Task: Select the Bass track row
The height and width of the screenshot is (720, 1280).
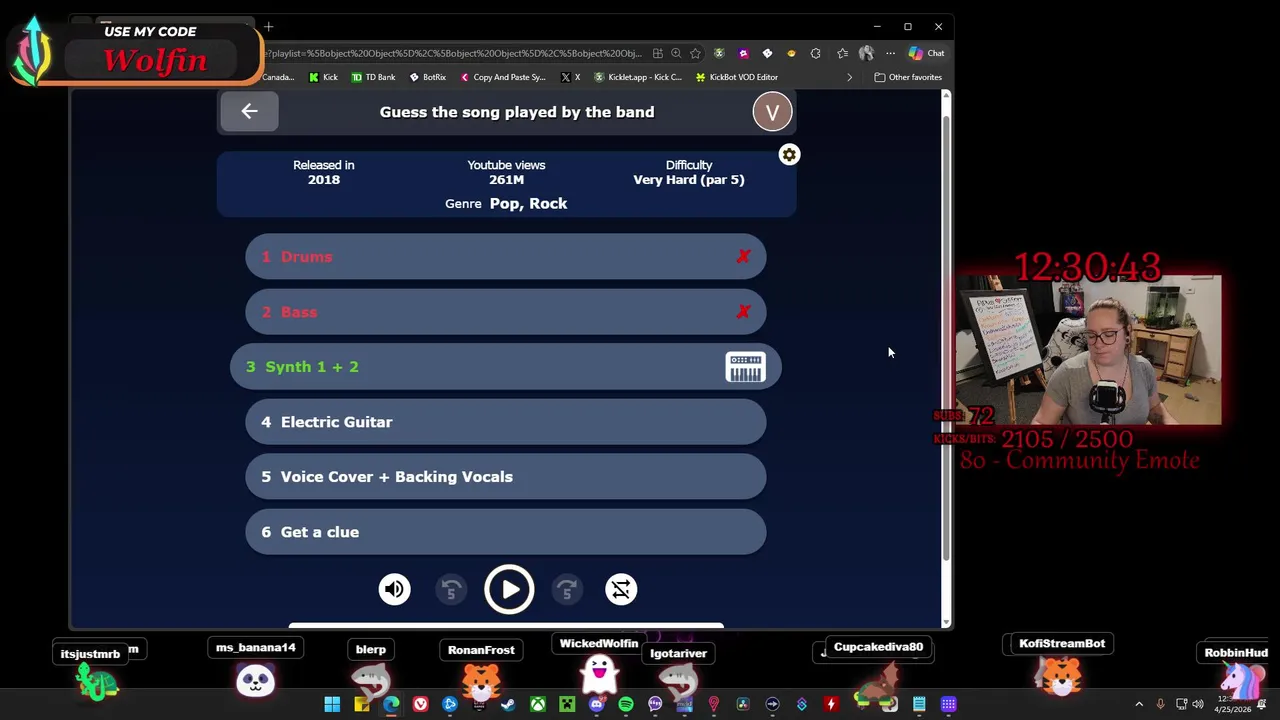Action: [x=505, y=312]
